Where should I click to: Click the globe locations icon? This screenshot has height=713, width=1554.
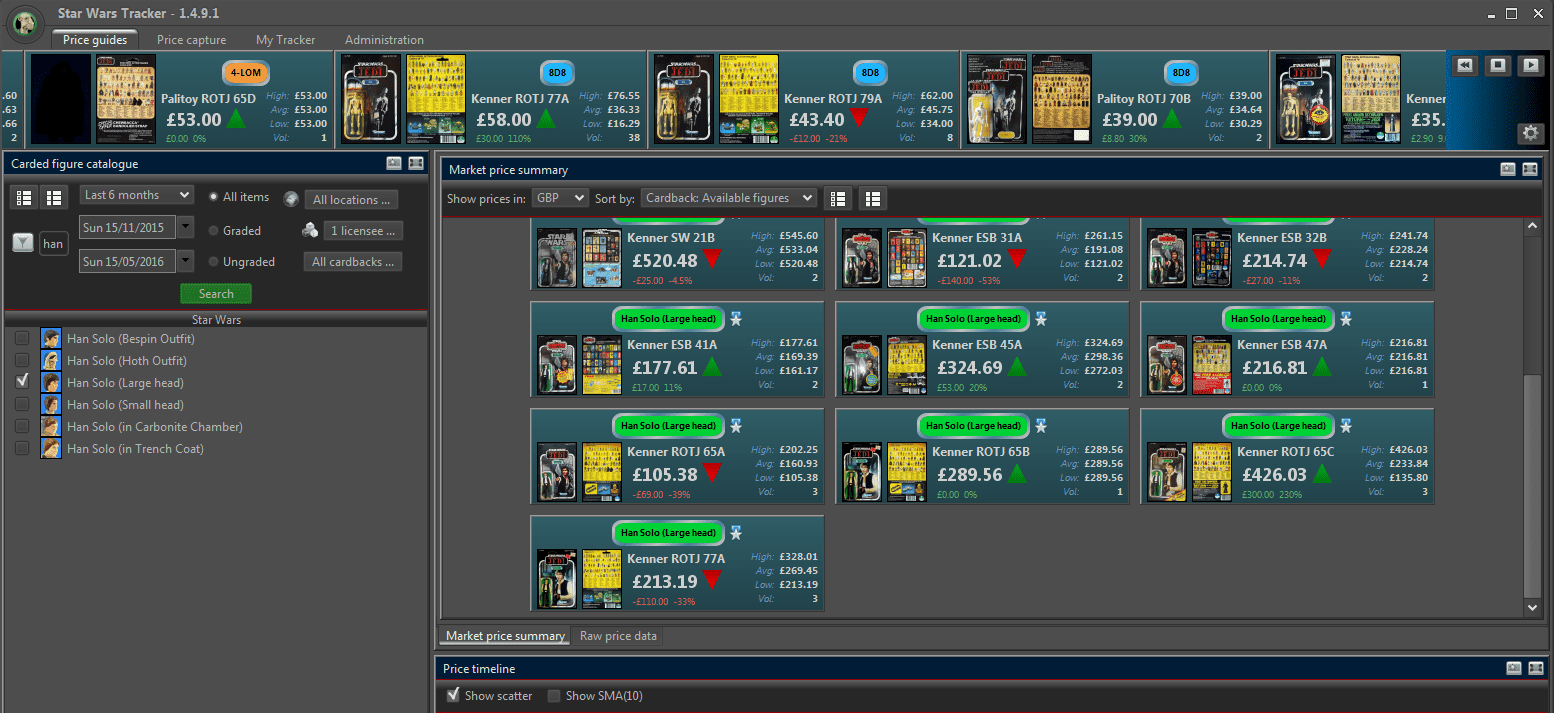tap(291, 199)
